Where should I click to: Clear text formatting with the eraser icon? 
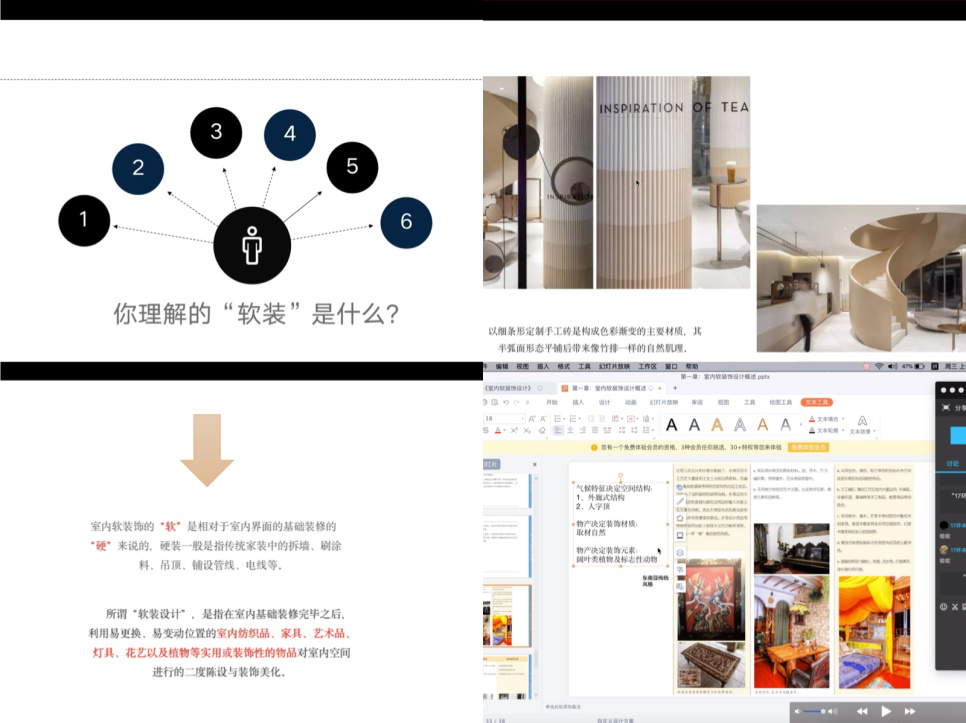(542, 430)
